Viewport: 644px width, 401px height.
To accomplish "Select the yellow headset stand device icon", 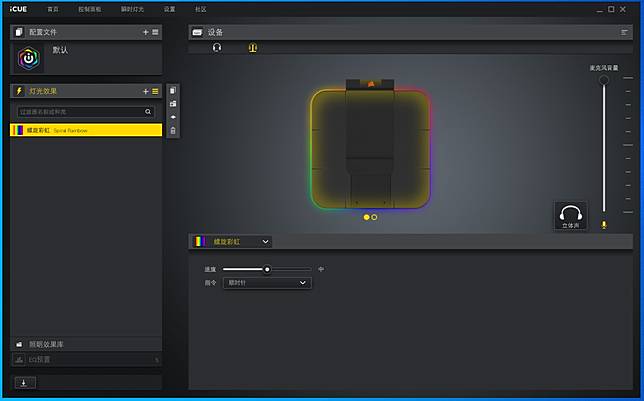I will coord(252,47).
